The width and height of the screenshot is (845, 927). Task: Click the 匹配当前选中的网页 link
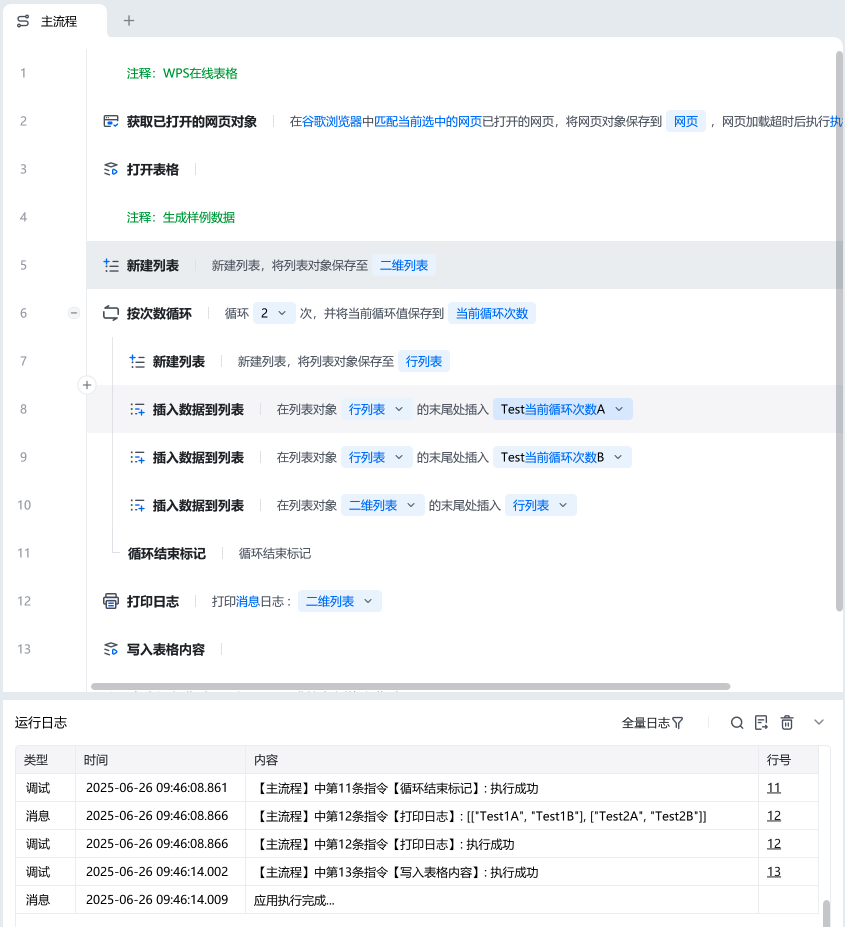(428, 121)
